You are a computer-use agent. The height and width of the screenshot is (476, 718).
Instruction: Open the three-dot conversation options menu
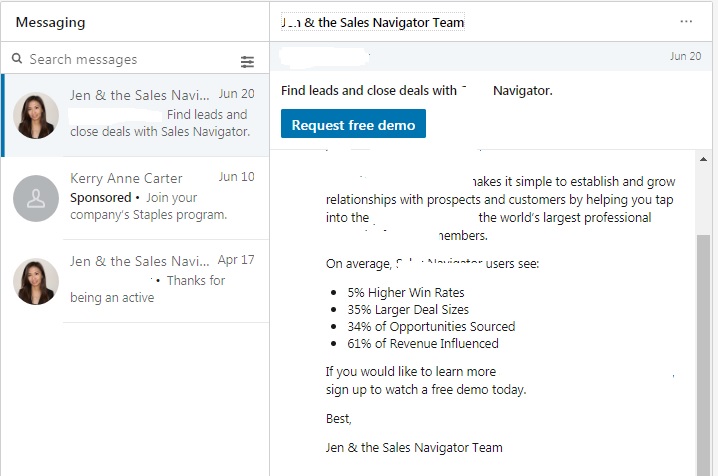[686, 22]
